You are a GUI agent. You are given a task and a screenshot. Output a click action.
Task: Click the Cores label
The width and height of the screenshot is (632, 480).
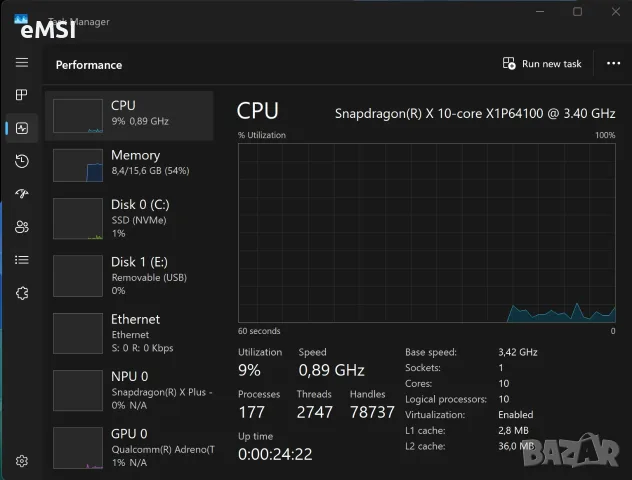point(418,383)
